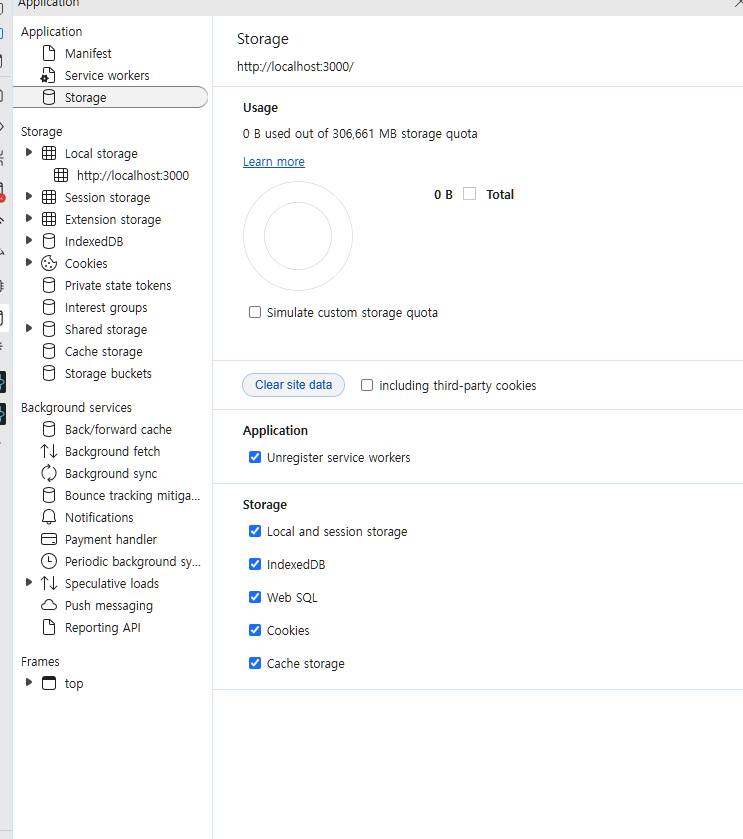Click the Background sync circular arrows icon
This screenshot has width=743, height=839.
[49, 473]
